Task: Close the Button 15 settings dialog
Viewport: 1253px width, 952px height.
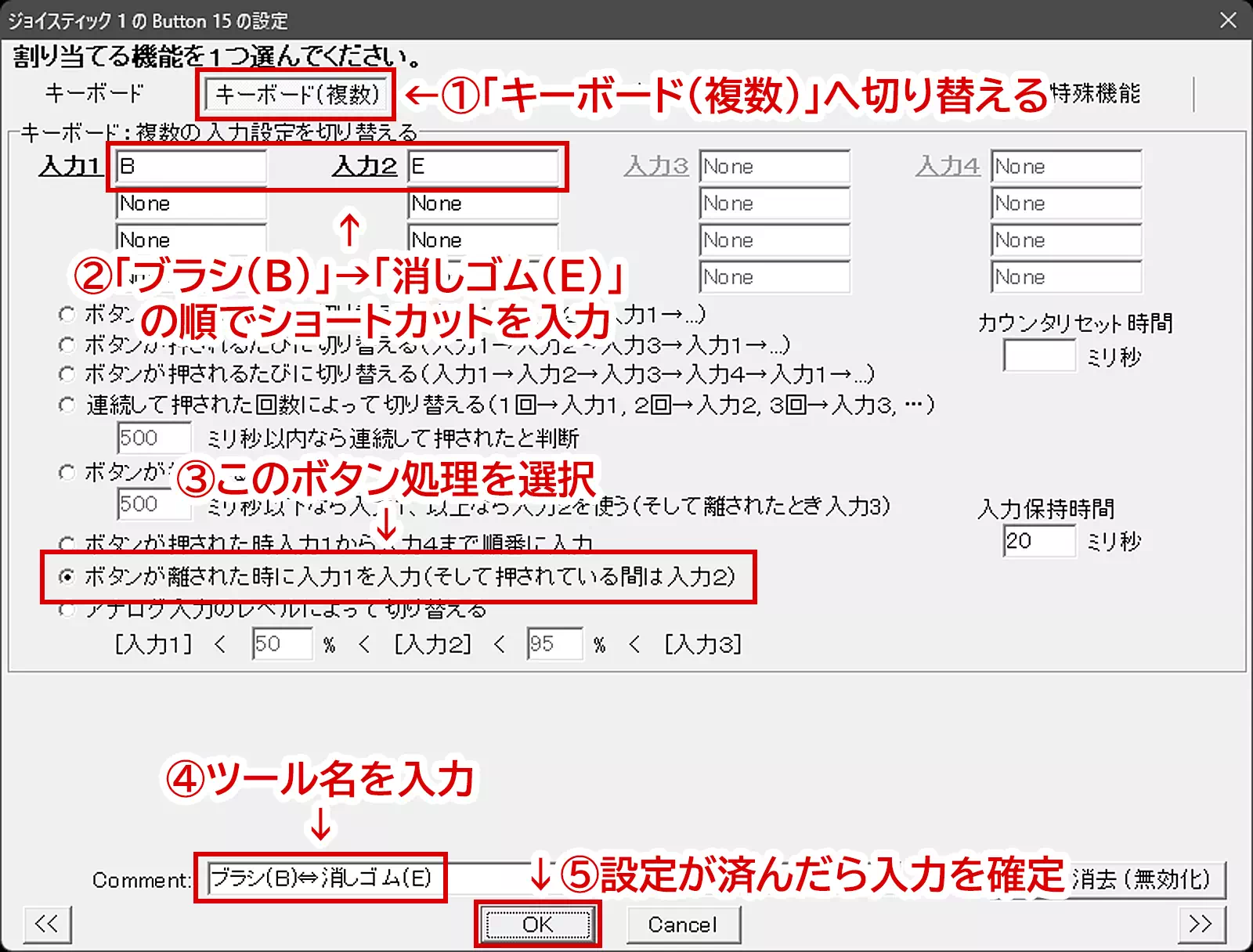Action: click(1228, 20)
